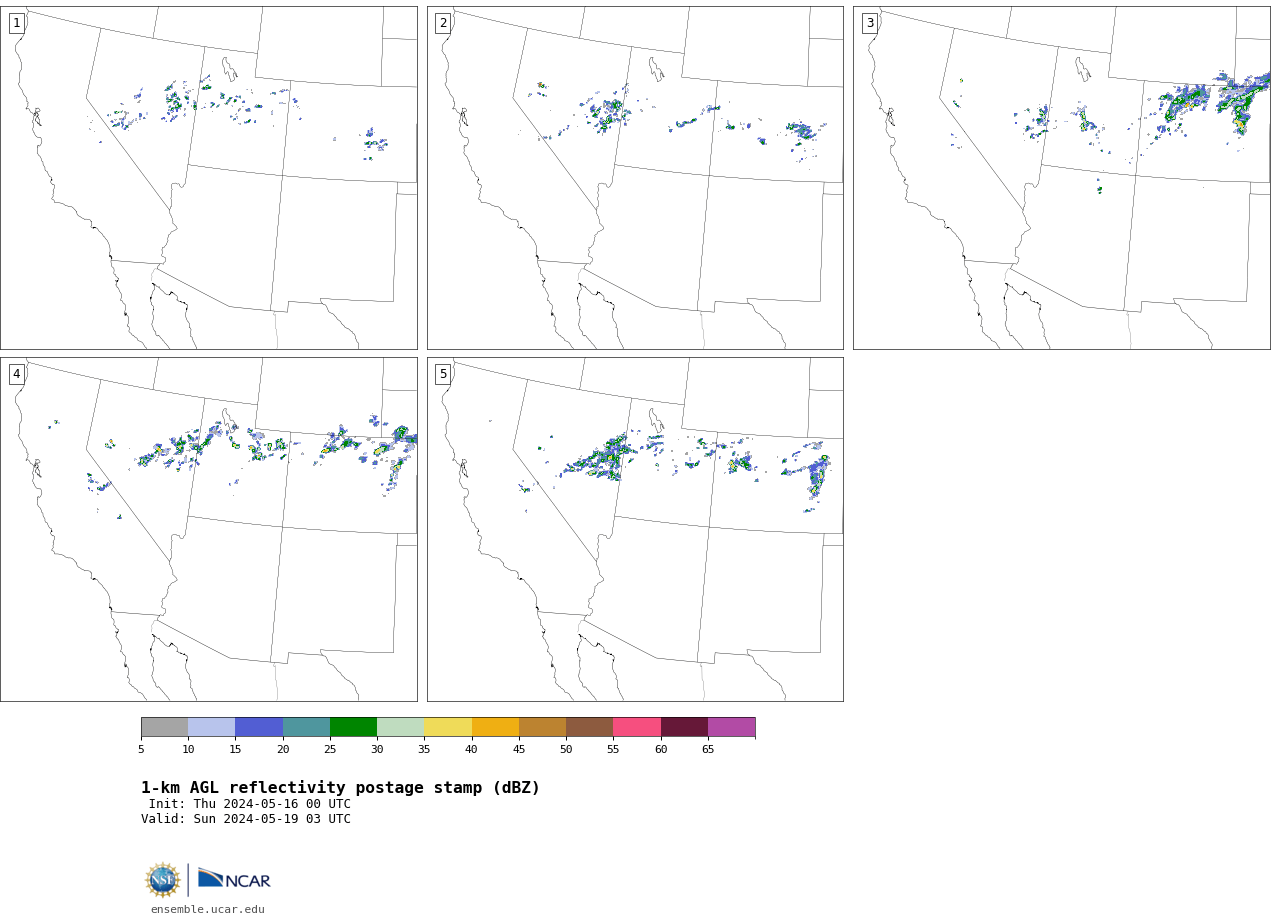Click the member number 5 label box
The width and height of the screenshot is (1280, 920).
pos(443,374)
